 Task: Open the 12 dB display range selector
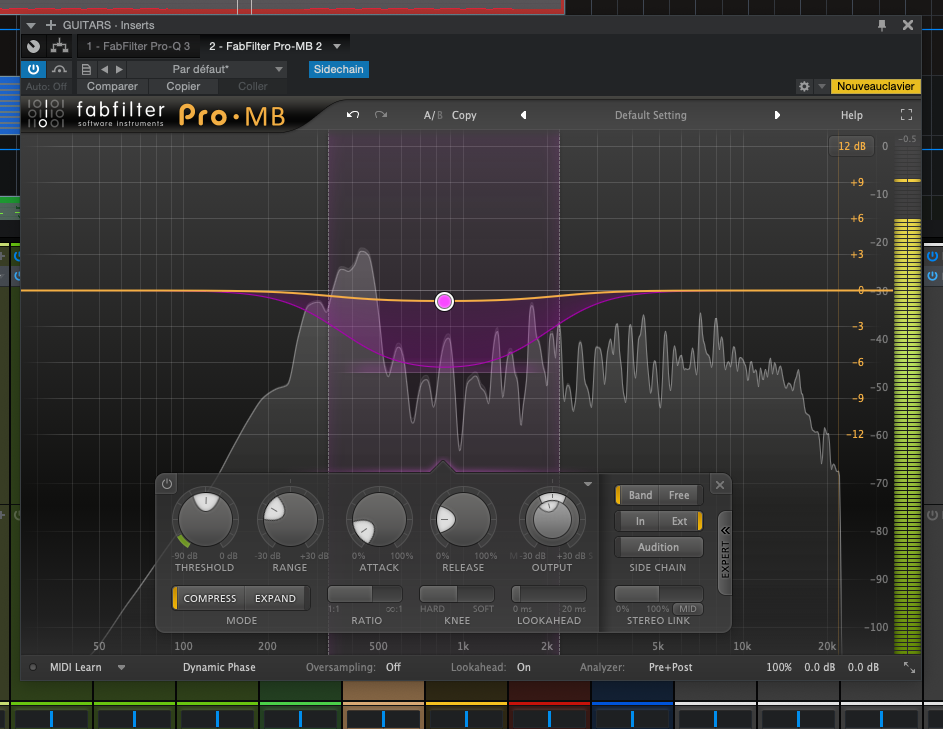coord(852,146)
